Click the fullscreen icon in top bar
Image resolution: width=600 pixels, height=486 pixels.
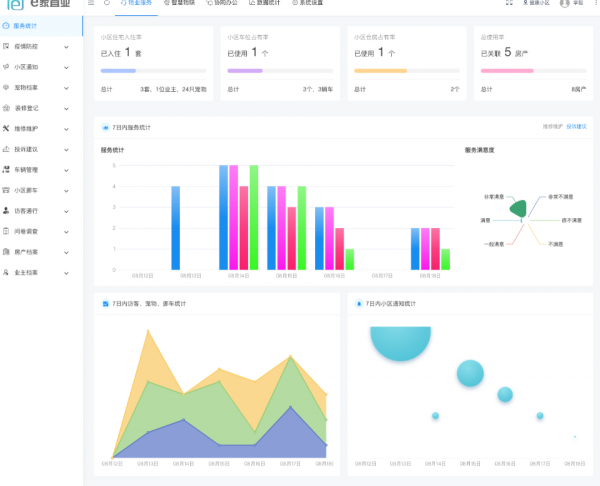pyautogui.click(x=508, y=3)
